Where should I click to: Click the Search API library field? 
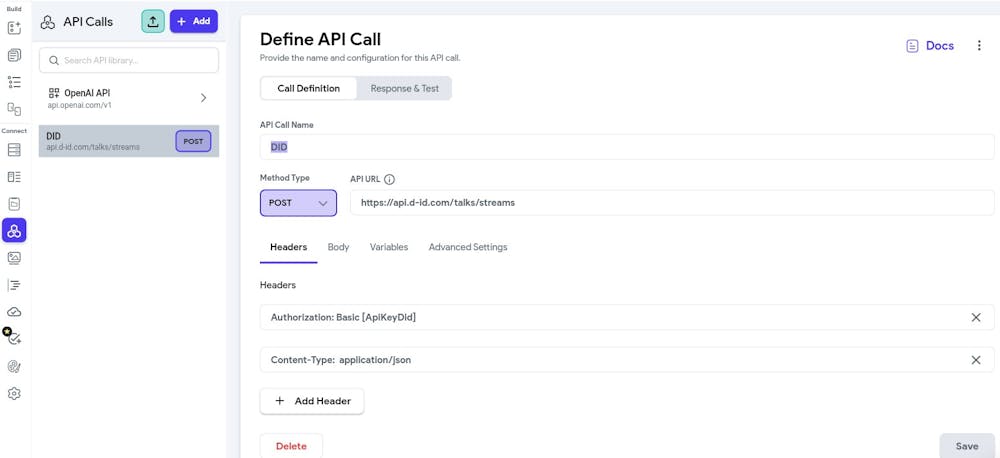[128, 60]
